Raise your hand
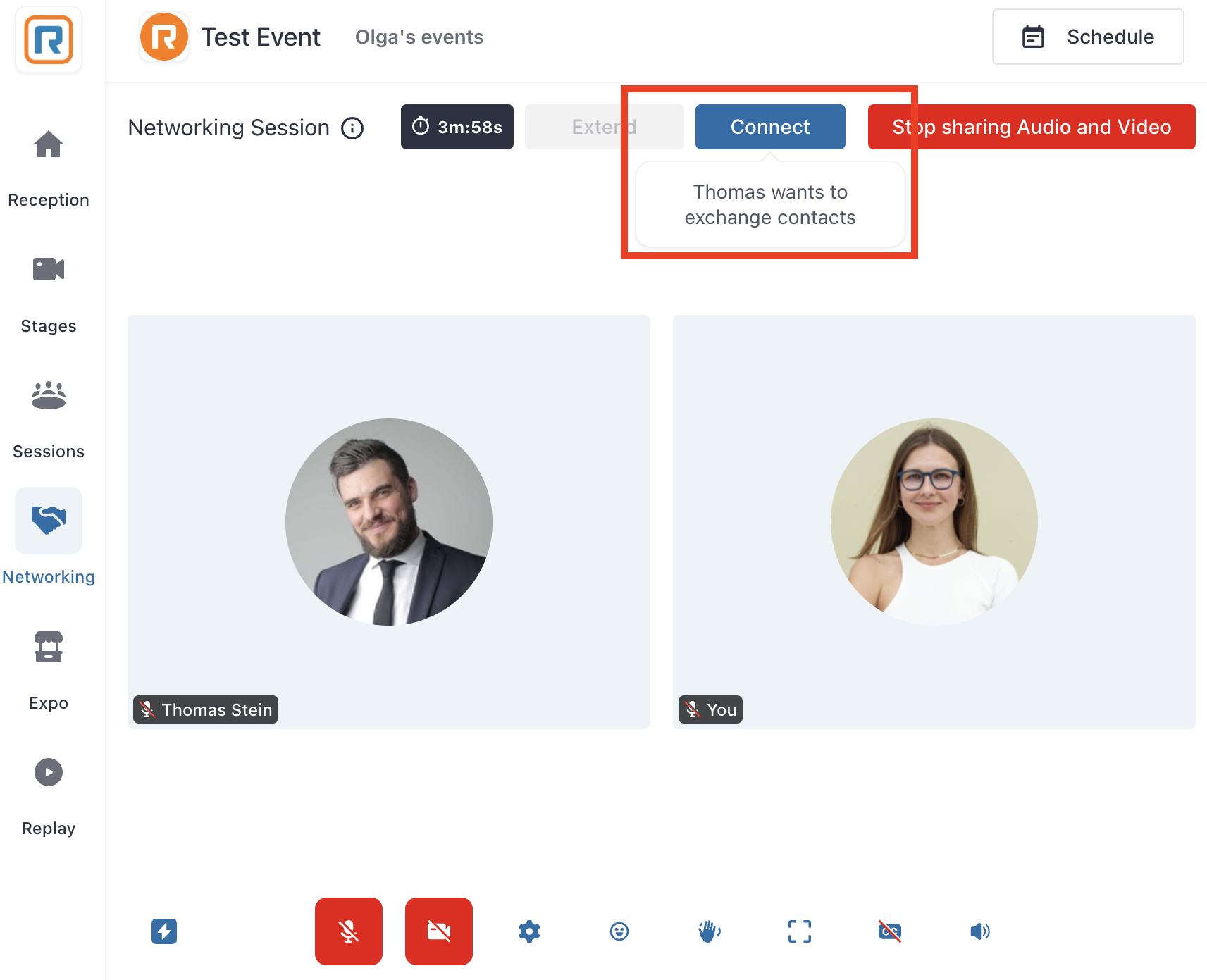 click(x=710, y=931)
